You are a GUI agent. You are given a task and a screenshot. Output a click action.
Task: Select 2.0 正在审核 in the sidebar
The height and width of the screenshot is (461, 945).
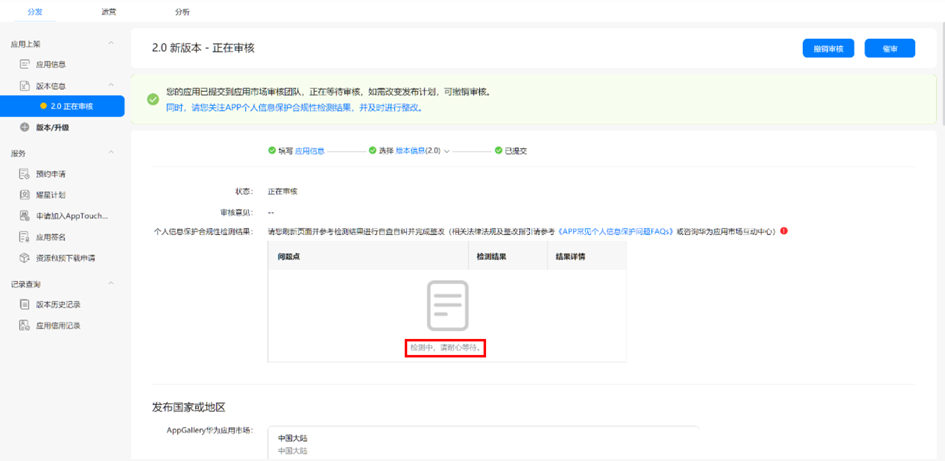(x=71, y=106)
